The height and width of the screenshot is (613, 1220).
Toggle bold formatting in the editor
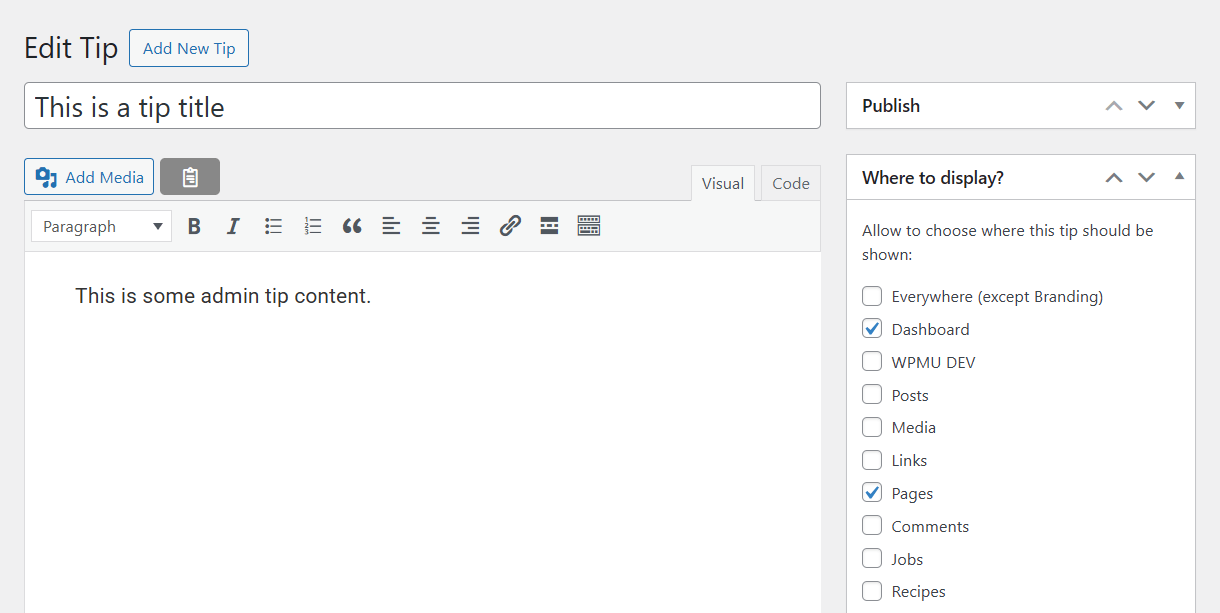pos(194,225)
